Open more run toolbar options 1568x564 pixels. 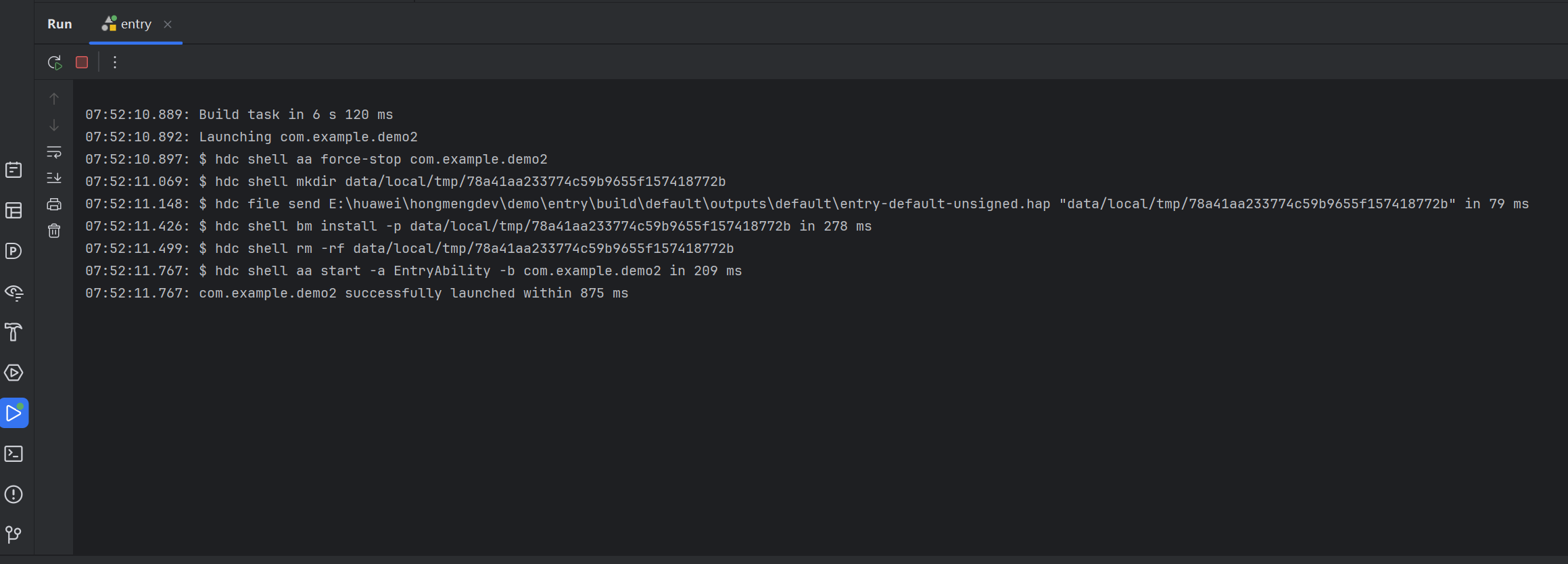tap(115, 62)
